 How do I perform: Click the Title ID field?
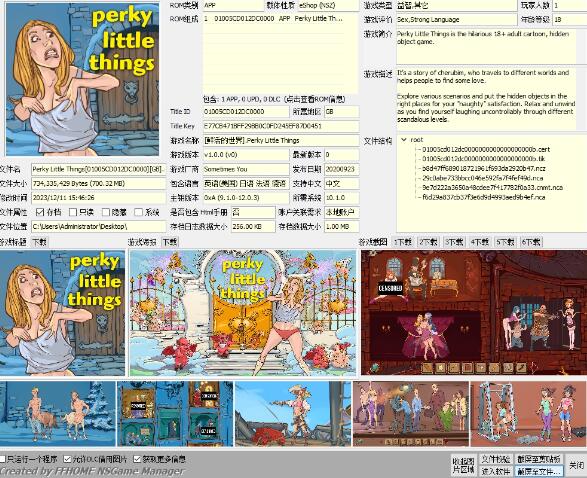(x=246, y=112)
